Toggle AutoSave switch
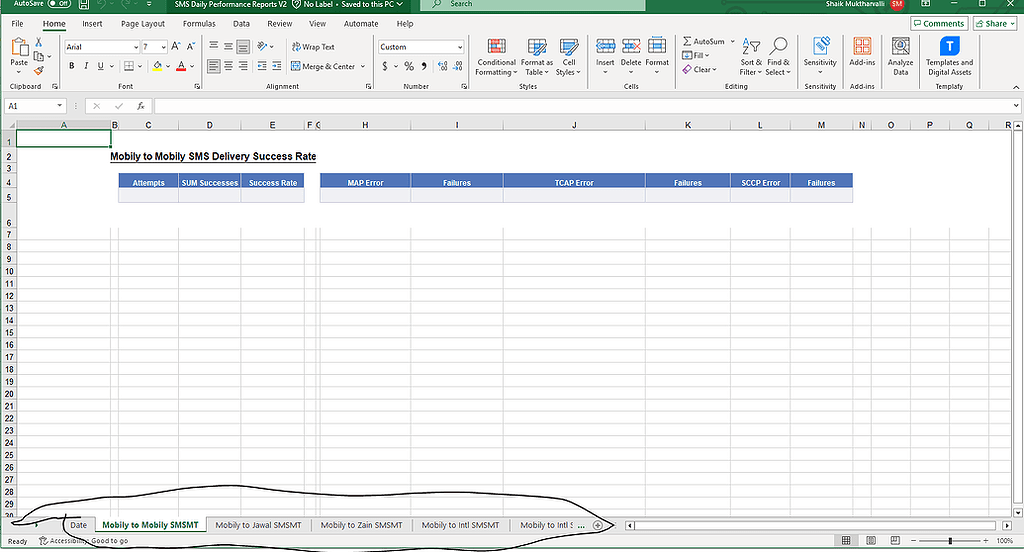The height and width of the screenshot is (552, 1024). pyautogui.click(x=59, y=4)
